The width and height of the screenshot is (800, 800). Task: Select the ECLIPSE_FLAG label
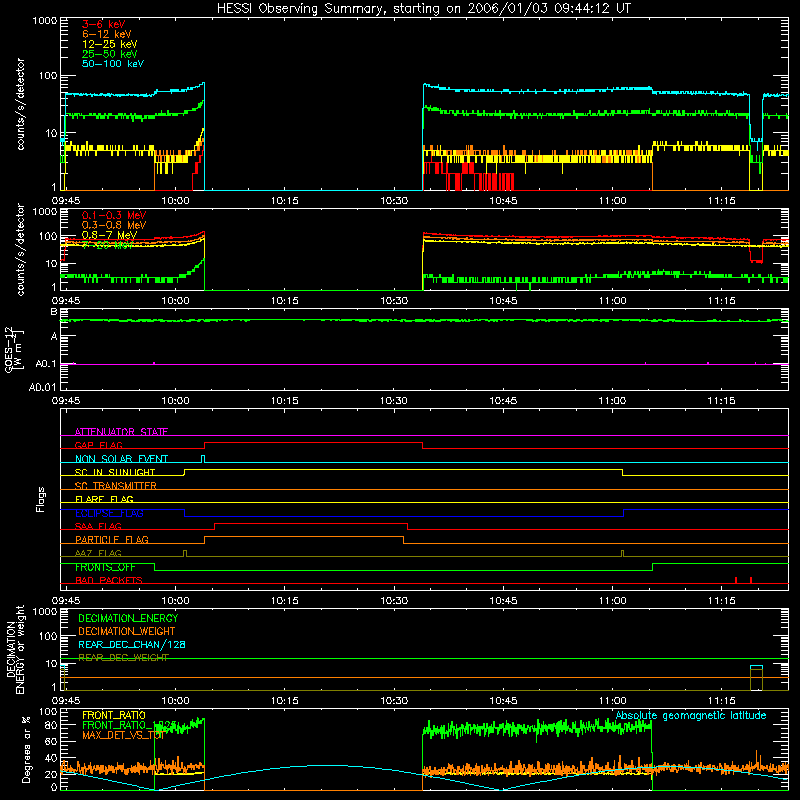pyautogui.click(x=109, y=513)
